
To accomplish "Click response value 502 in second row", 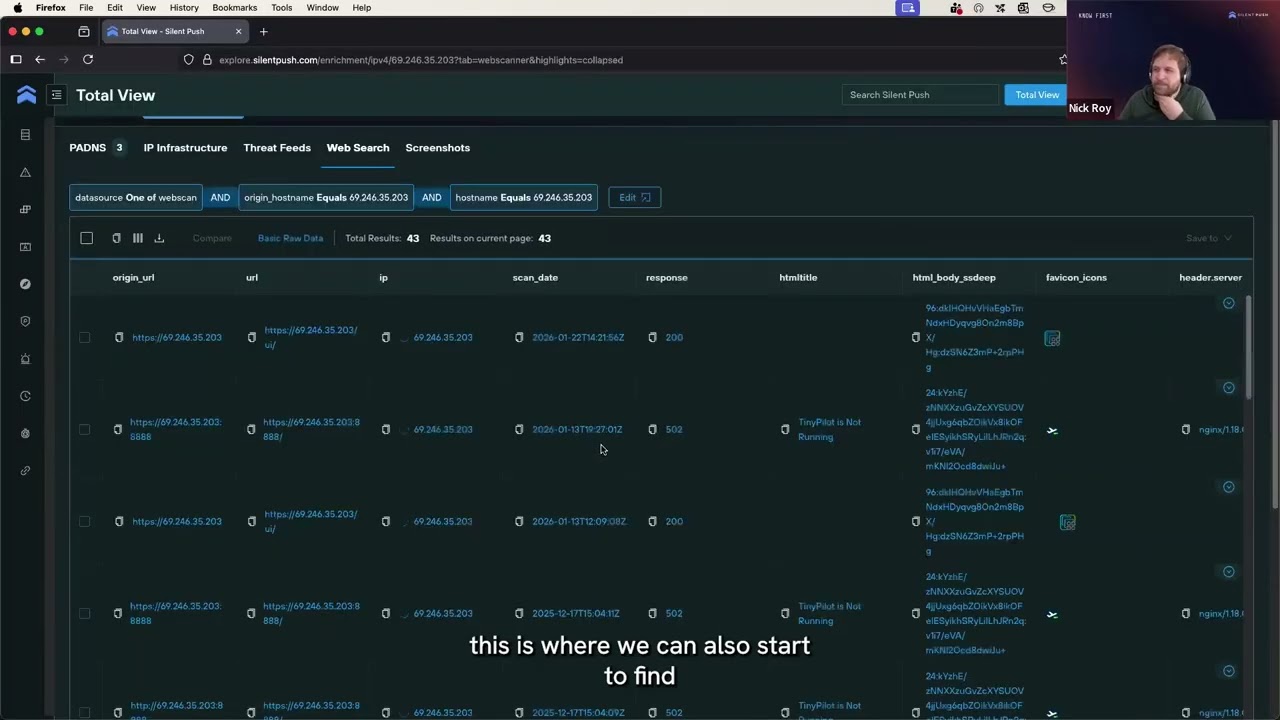I will click(x=674, y=430).
